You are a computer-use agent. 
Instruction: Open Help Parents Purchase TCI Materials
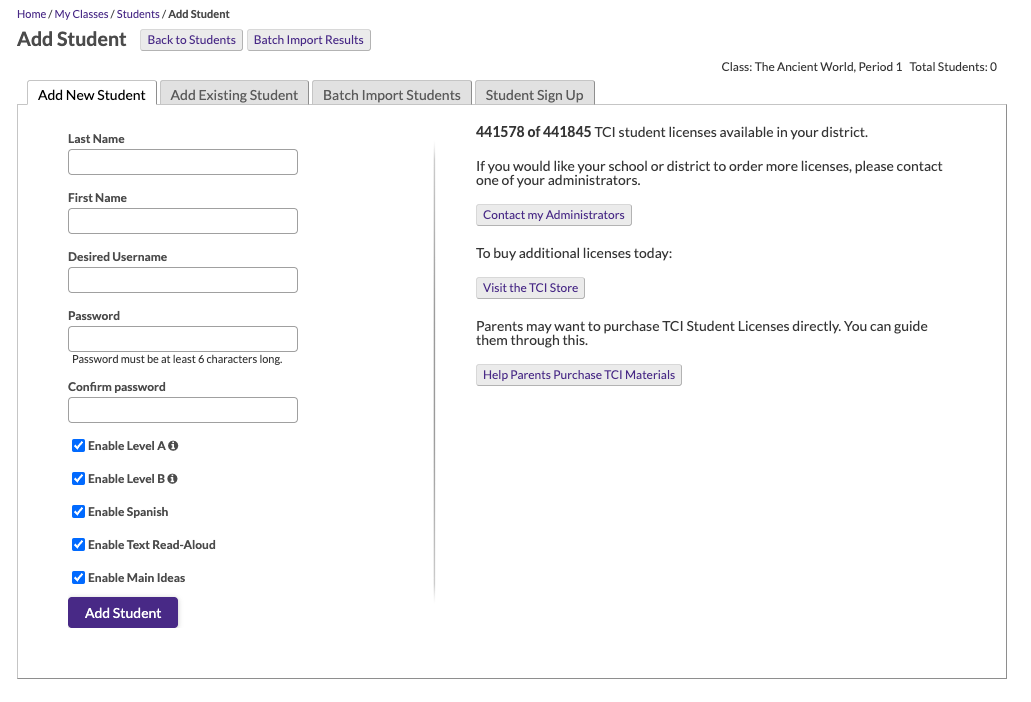coord(578,374)
